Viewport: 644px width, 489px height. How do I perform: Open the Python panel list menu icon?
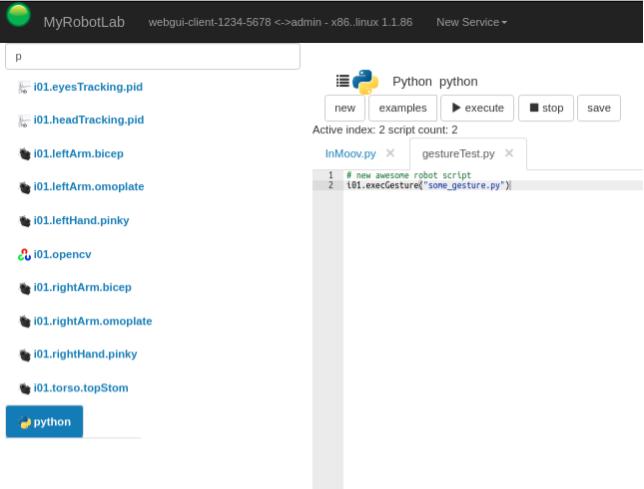[343, 81]
